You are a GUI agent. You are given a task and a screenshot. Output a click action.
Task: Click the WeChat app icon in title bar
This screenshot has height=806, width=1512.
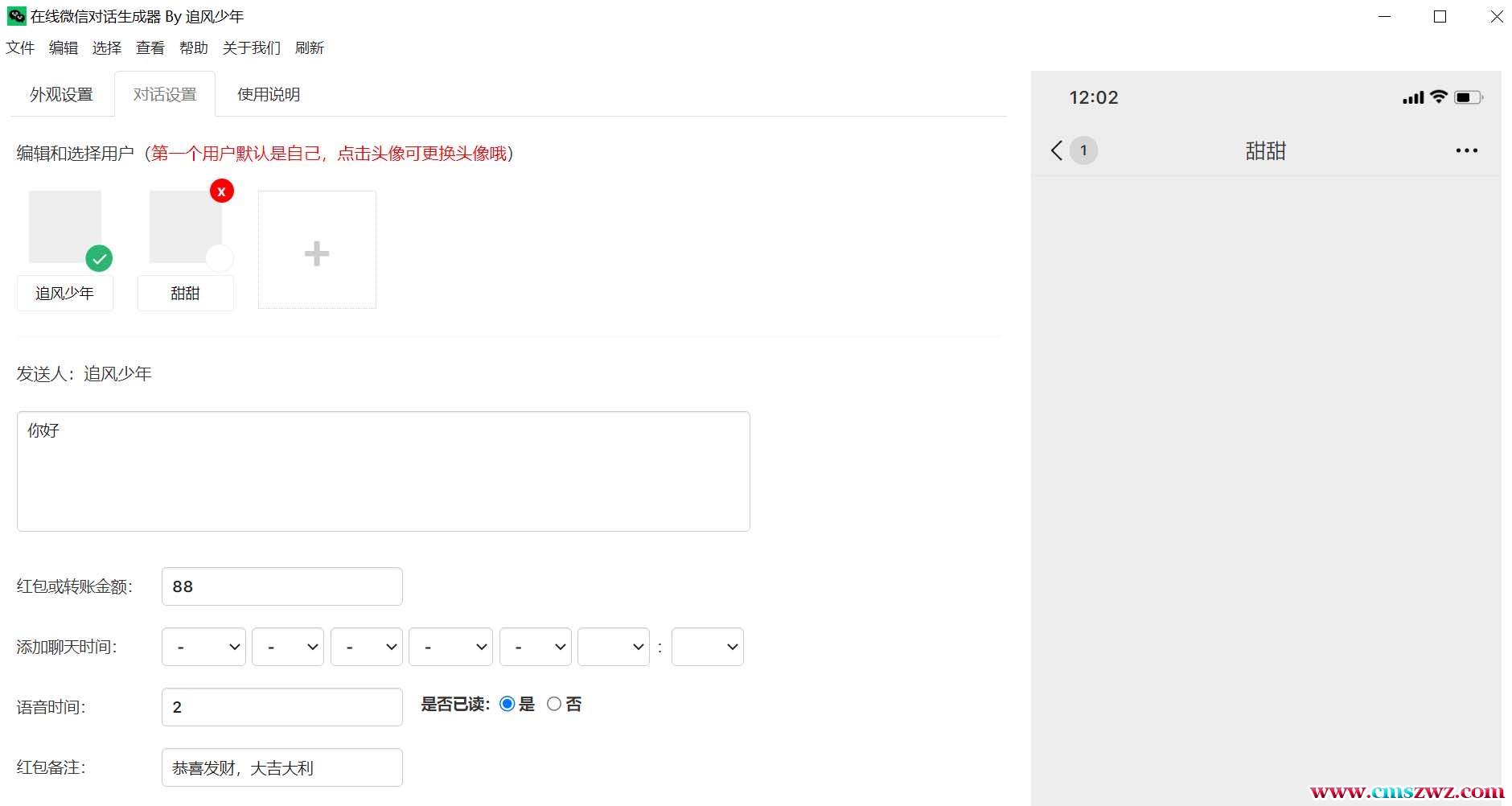click(16, 16)
